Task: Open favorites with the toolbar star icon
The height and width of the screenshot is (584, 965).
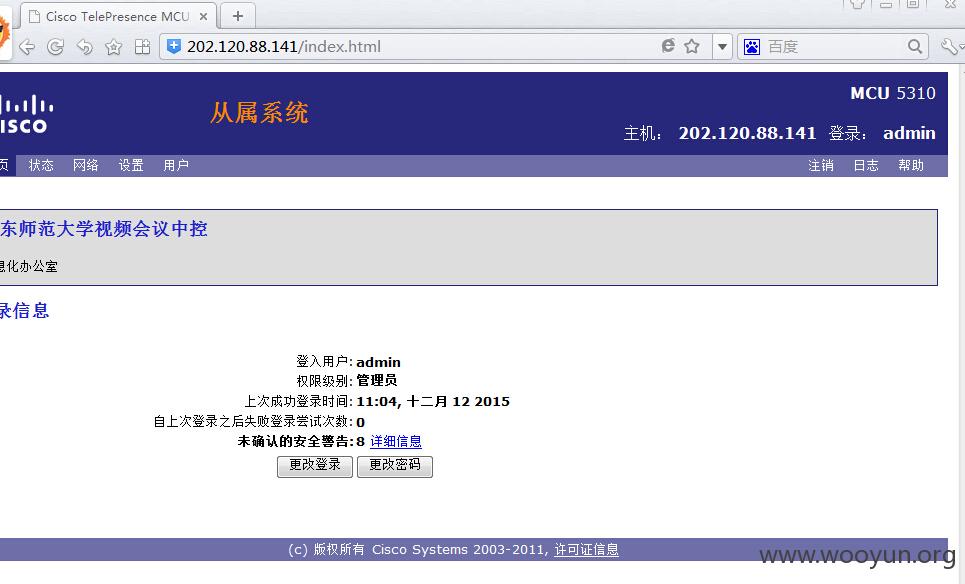Action: coord(113,47)
